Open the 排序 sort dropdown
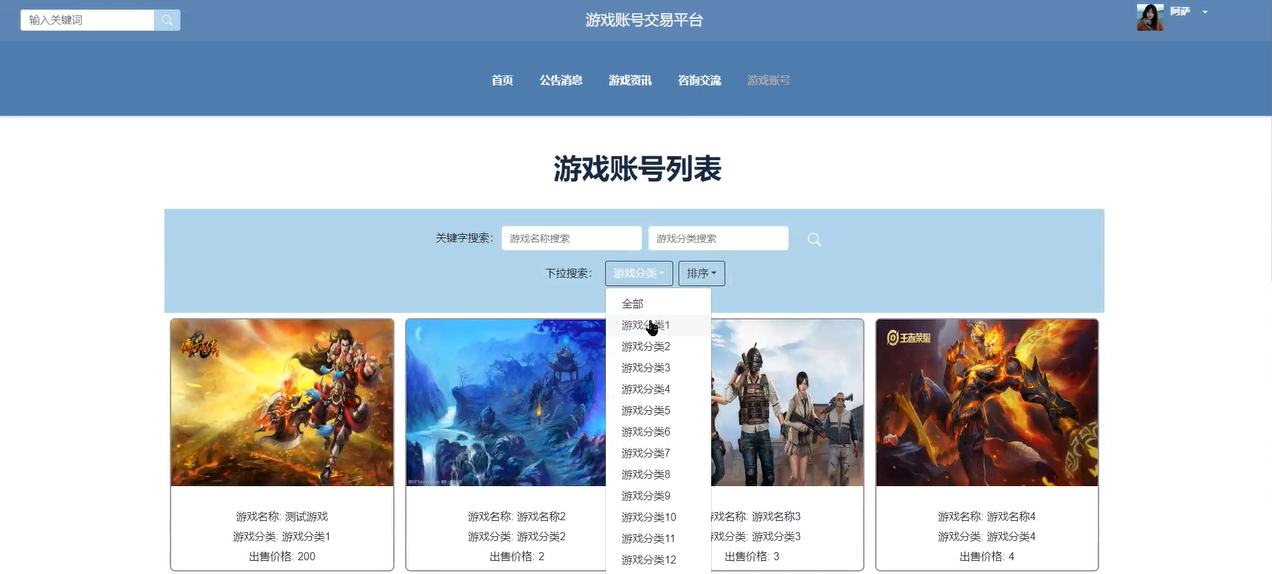This screenshot has width=1272, height=574. [x=701, y=273]
